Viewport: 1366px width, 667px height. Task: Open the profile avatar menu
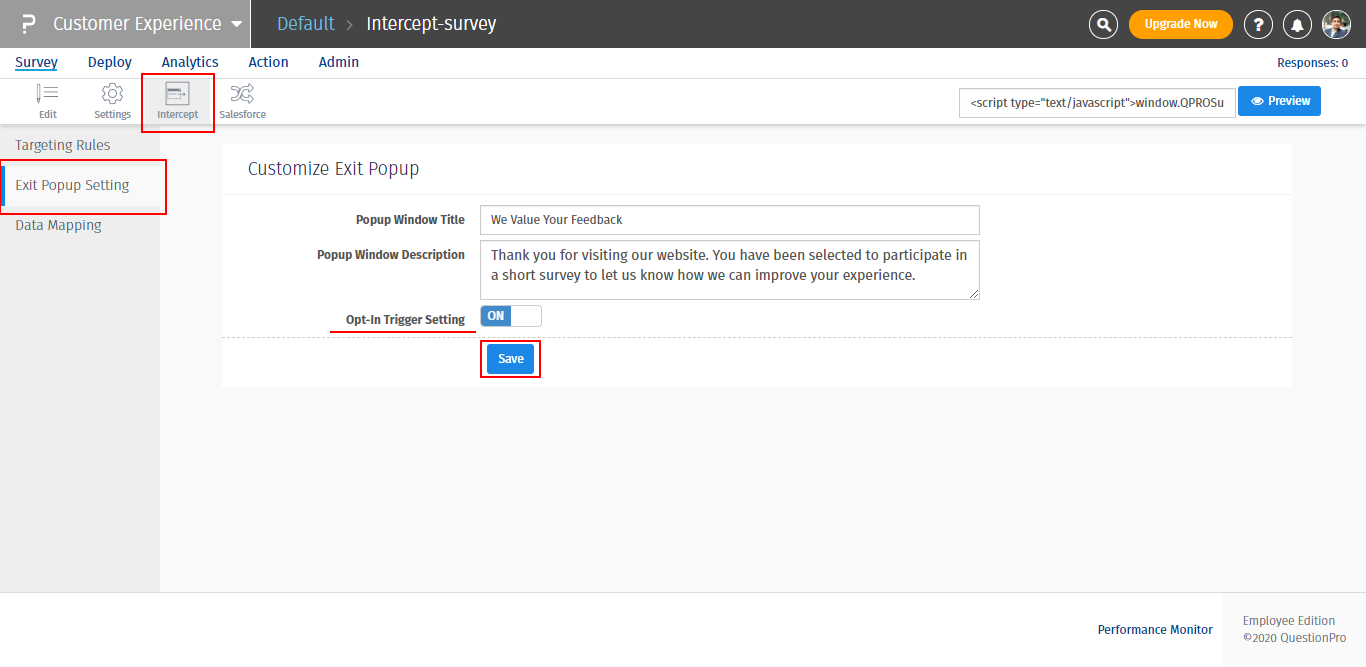click(1336, 24)
